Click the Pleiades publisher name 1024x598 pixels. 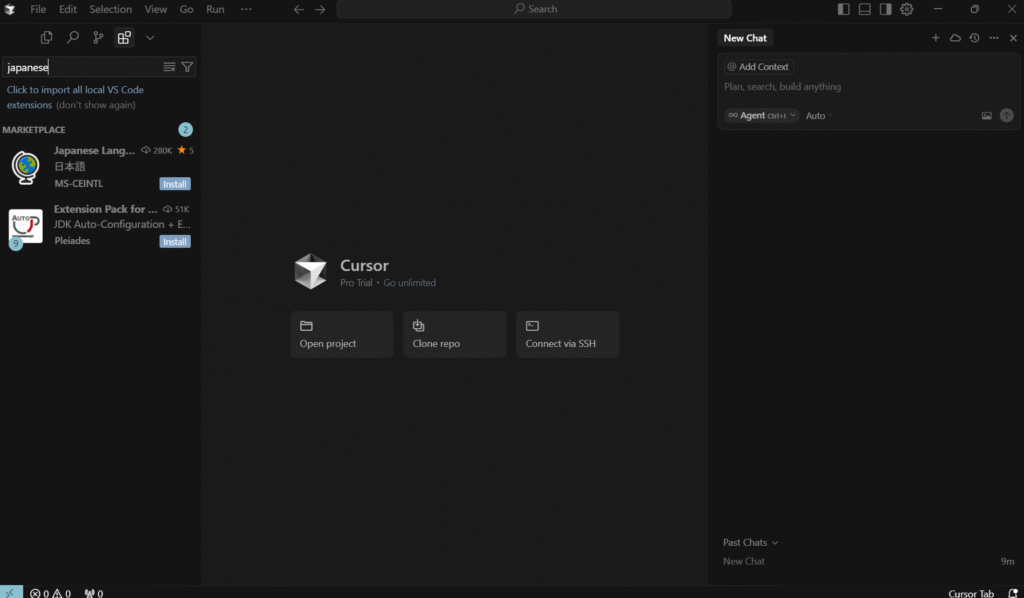(72, 241)
